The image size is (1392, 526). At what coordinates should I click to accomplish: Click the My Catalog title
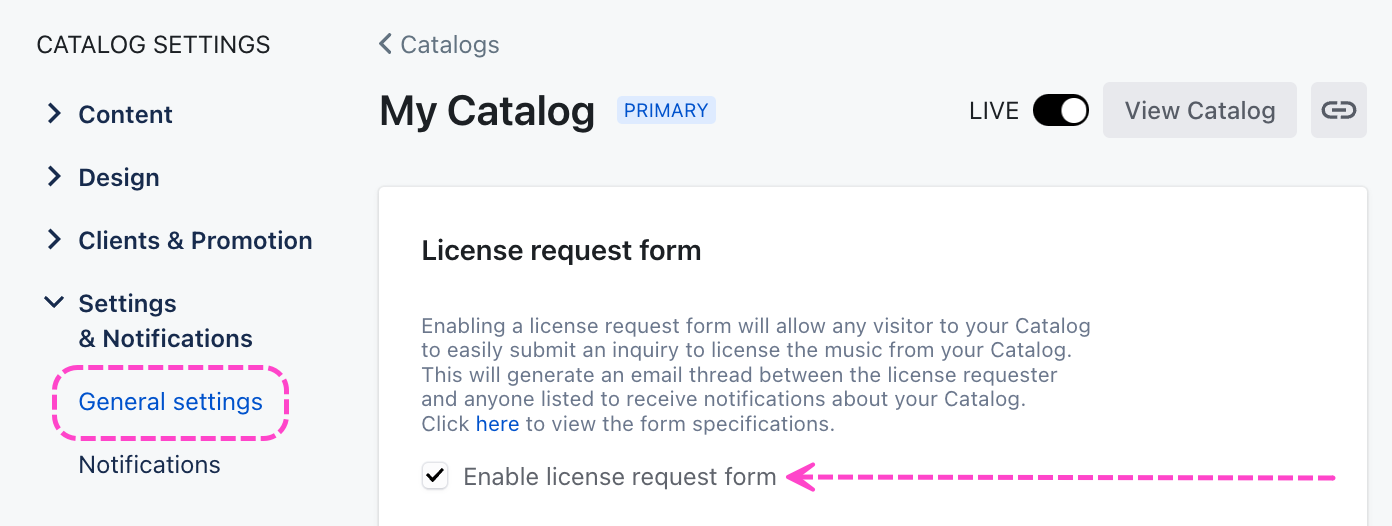point(487,111)
